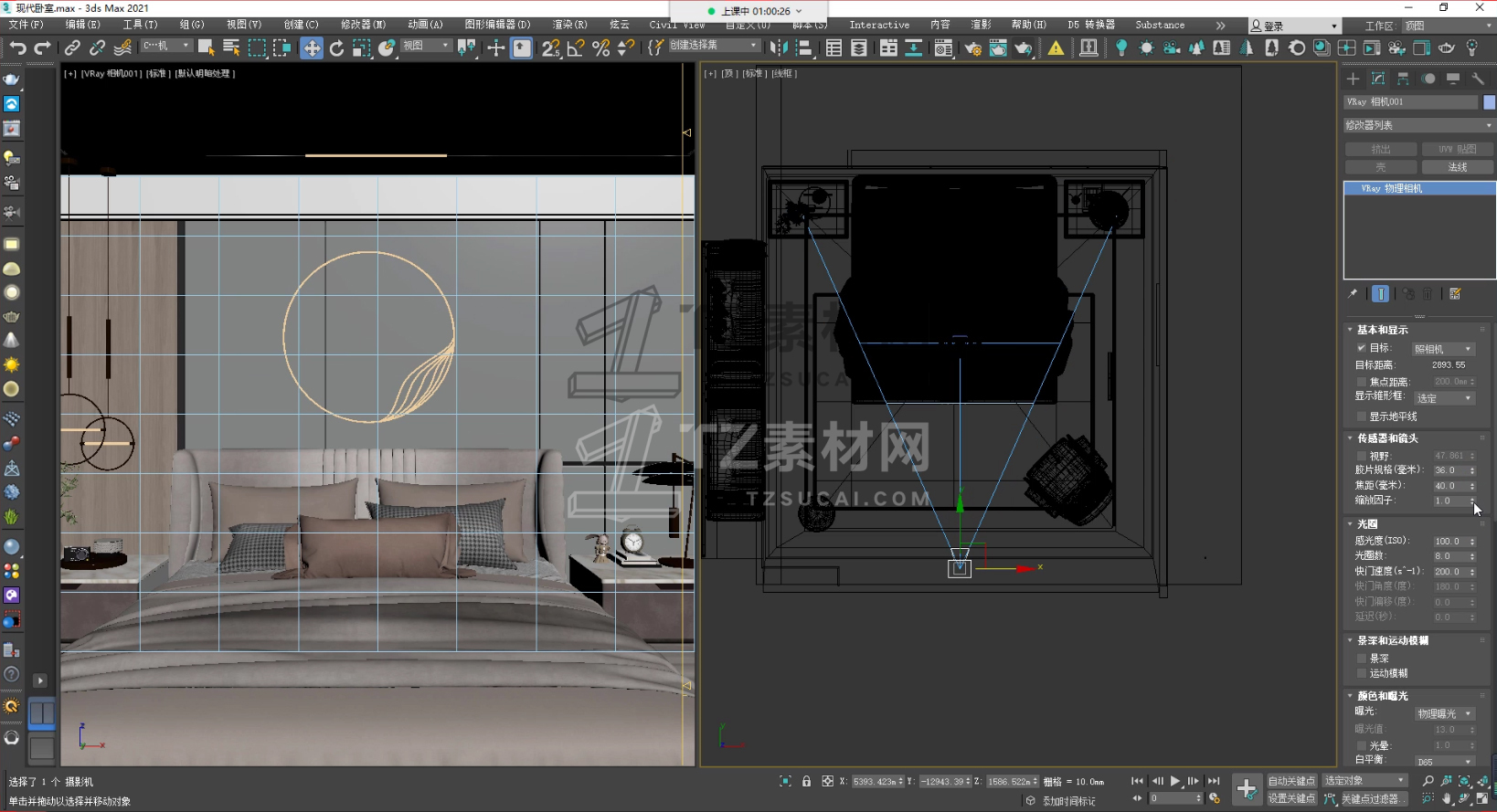The width and height of the screenshot is (1497, 812).
Task: Open the 修改器(M) menu
Action: [363, 25]
